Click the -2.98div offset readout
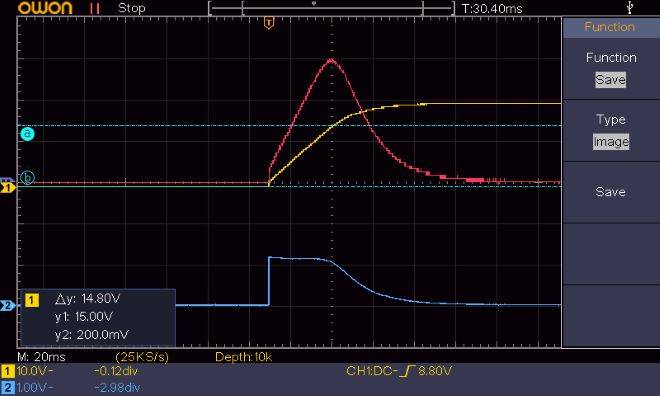Screen dimensions: 660x396 point(117,388)
